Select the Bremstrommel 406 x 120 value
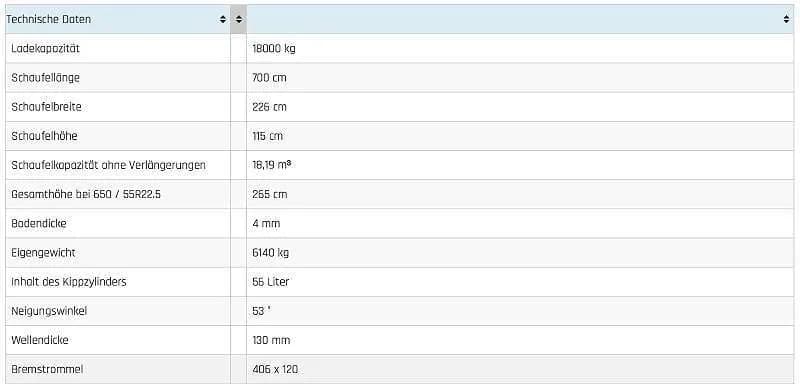The height and width of the screenshot is (387, 800). 275,369
